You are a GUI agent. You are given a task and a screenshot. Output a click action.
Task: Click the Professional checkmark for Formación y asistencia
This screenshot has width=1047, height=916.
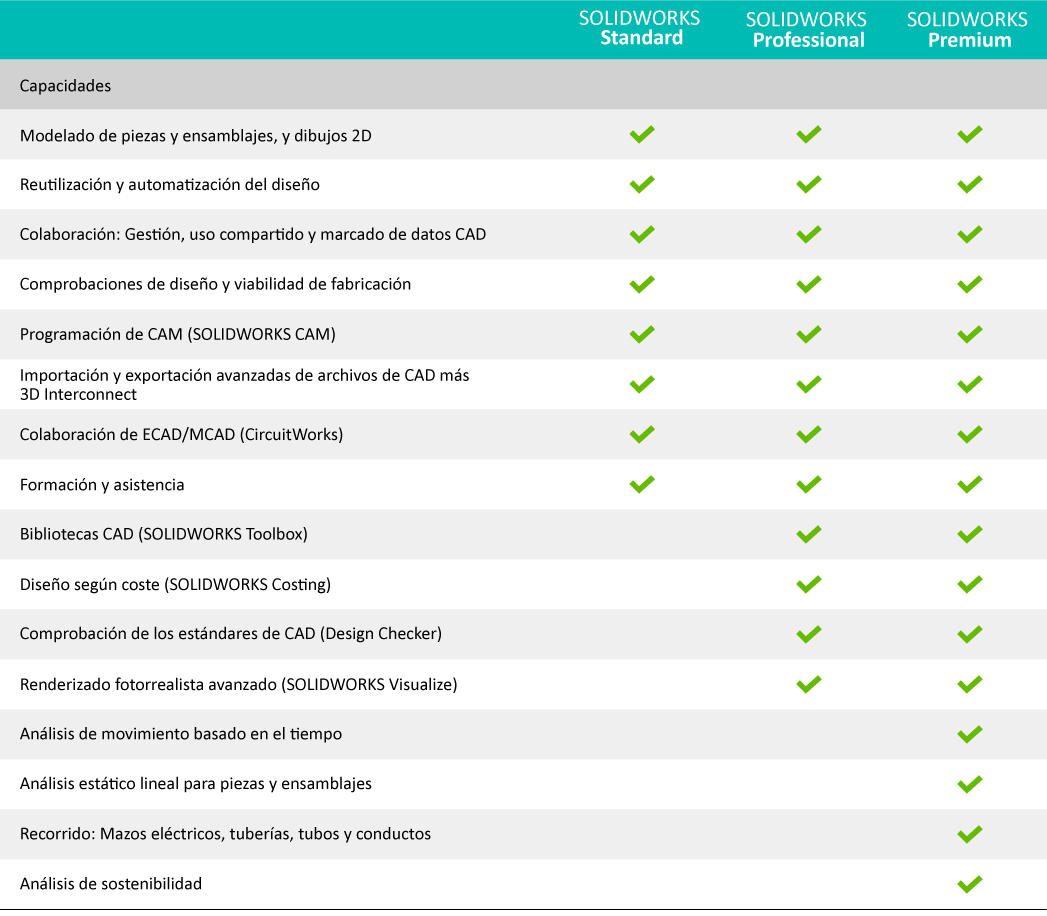[809, 484]
